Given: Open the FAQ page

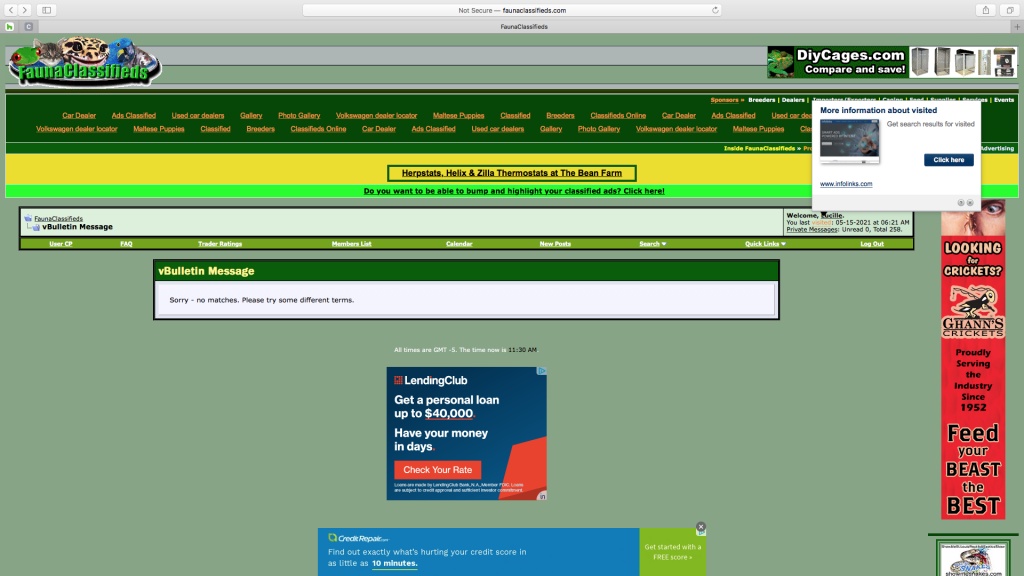Looking at the screenshot, I should pyautogui.click(x=126, y=244).
